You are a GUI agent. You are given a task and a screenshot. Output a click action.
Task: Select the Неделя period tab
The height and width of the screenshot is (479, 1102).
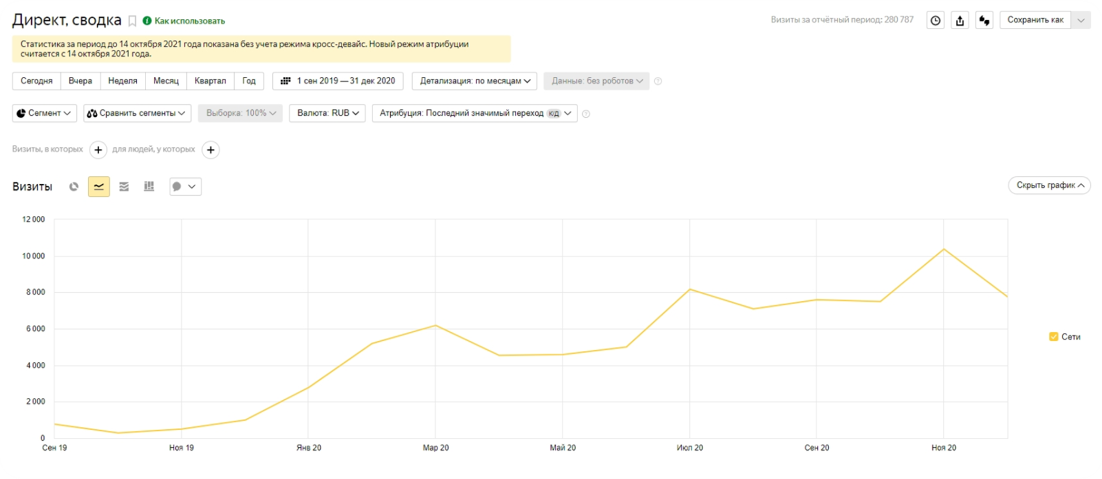123,81
